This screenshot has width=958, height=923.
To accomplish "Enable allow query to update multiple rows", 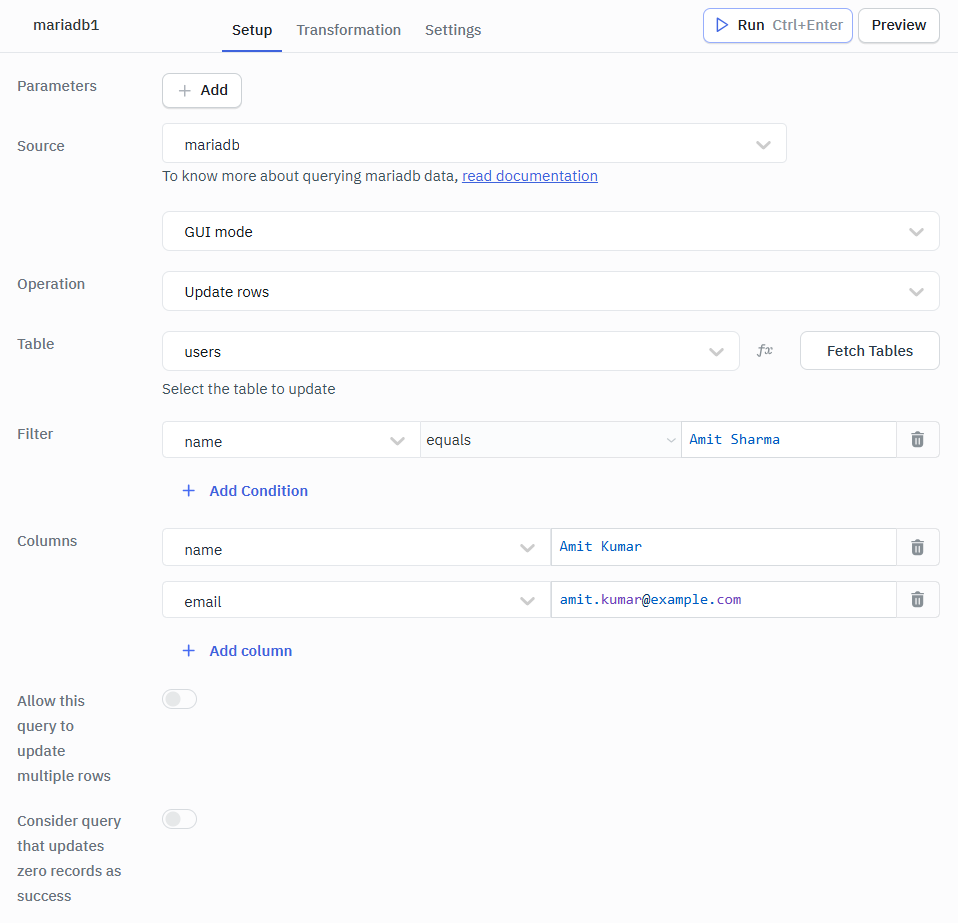I will point(180,699).
